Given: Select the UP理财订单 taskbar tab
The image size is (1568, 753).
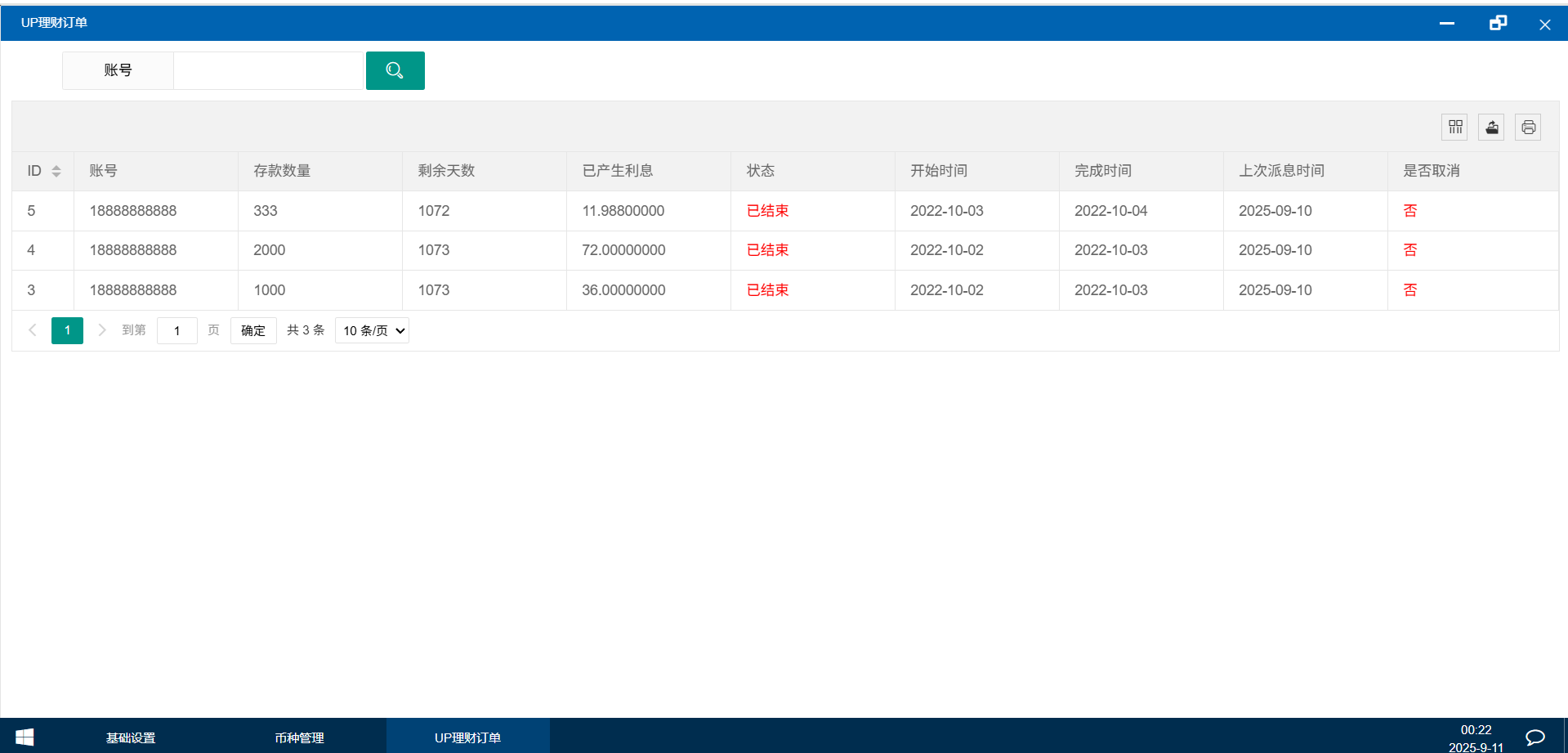Looking at the screenshot, I should pyautogui.click(x=467, y=737).
